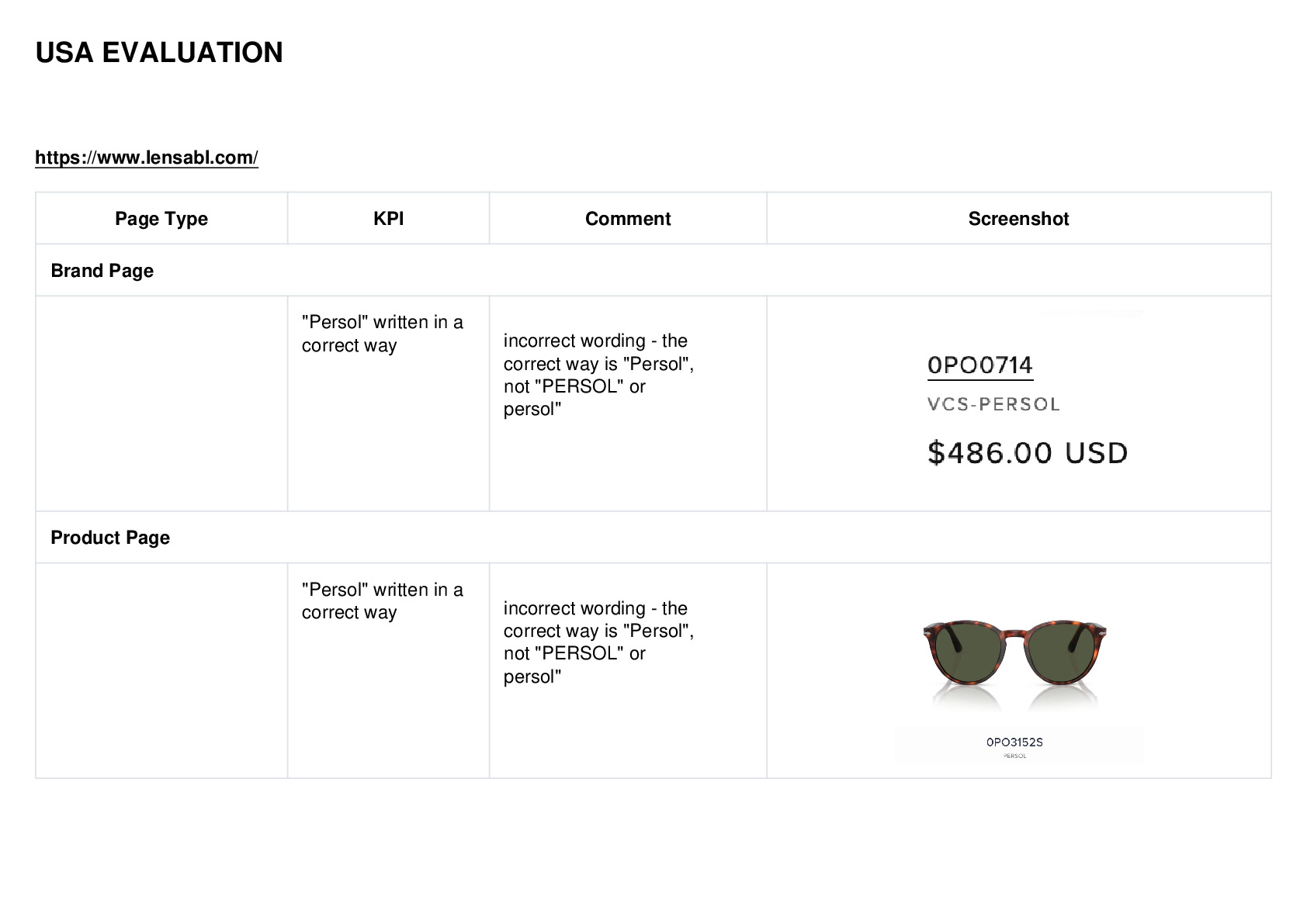The image size is (1307, 924).
Task: Click the empty Page Type cell under Brand Page
Action: pyautogui.click(x=161, y=403)
